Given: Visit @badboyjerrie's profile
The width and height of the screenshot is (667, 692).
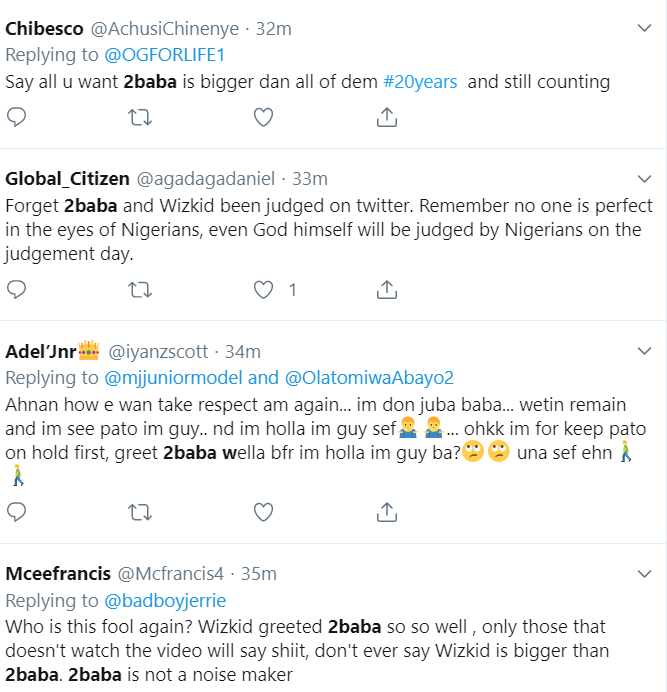Looking at the screenshot, I should pos(166,600).
